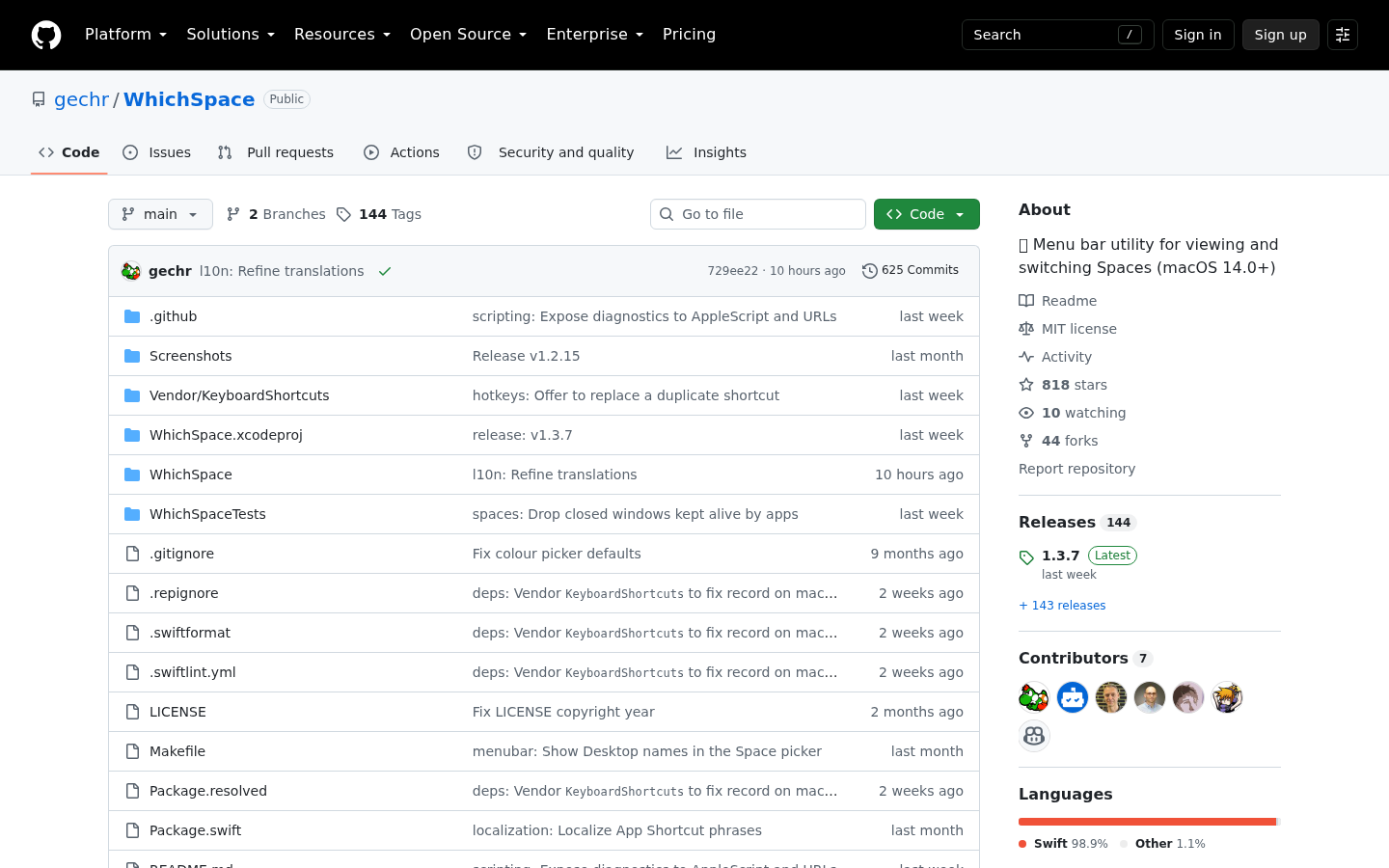
Task: Open the 2 Branches link
Action: (x=276, y=214)
